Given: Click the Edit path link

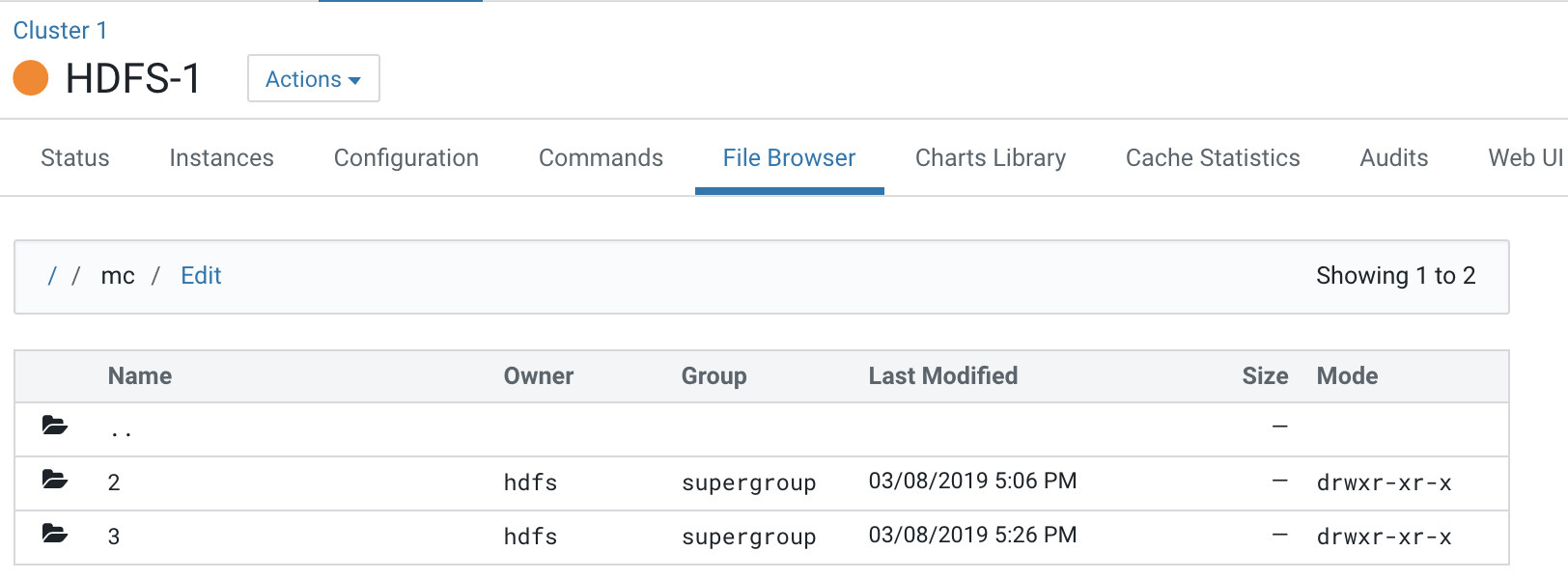Looking at the screenshot, I should point(201,276).
